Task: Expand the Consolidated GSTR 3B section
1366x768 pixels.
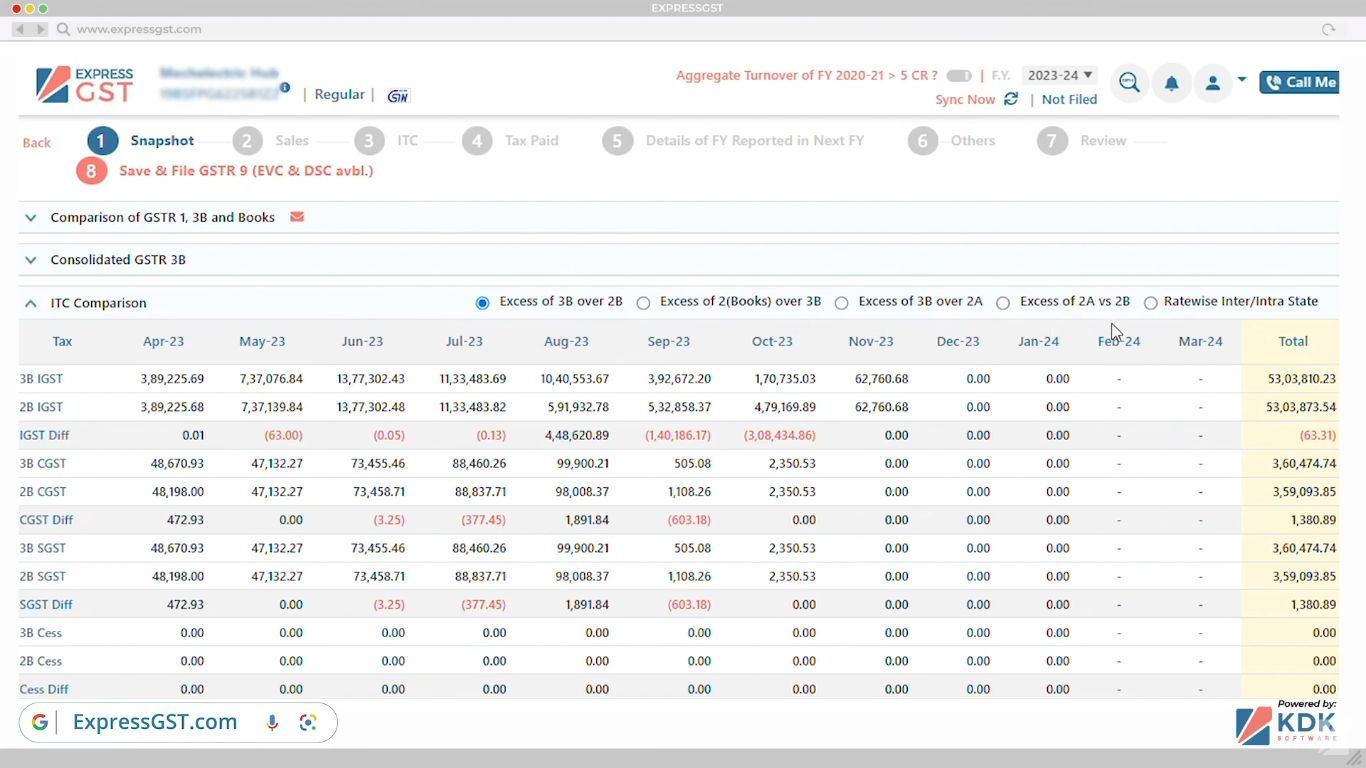Action: (x=30, y=259)
